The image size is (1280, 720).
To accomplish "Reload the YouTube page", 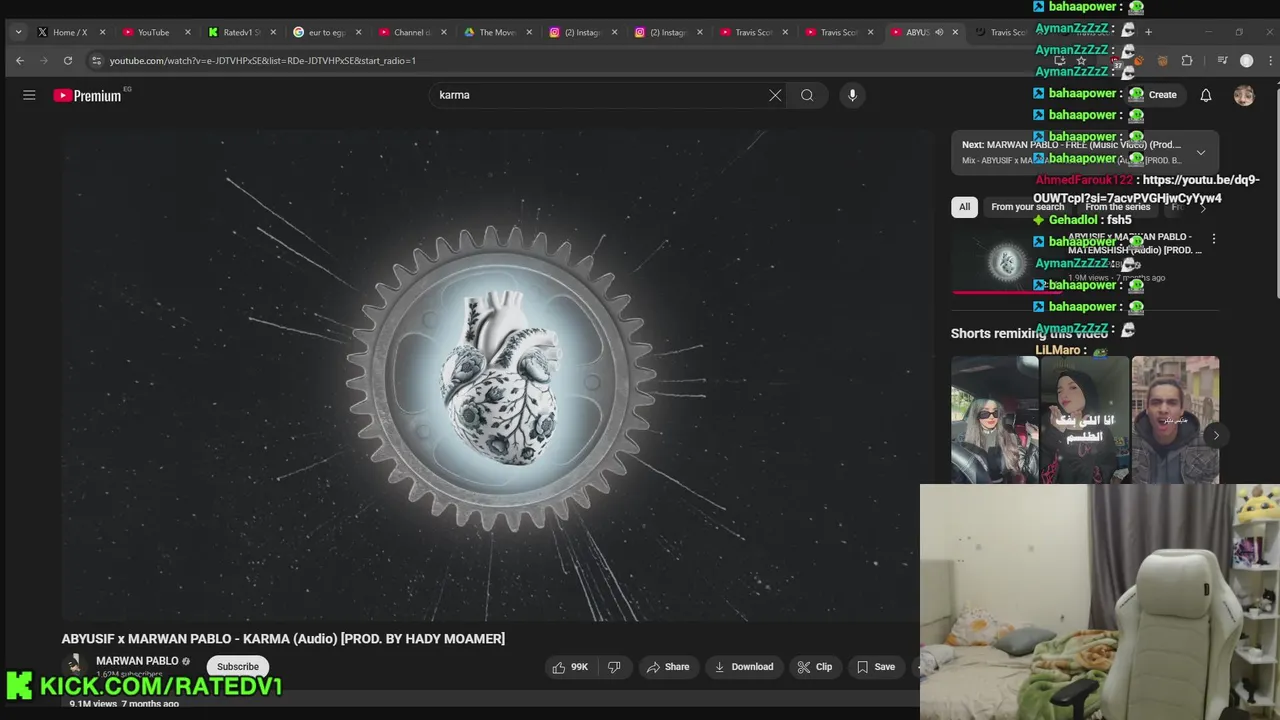I will (68, 61).
